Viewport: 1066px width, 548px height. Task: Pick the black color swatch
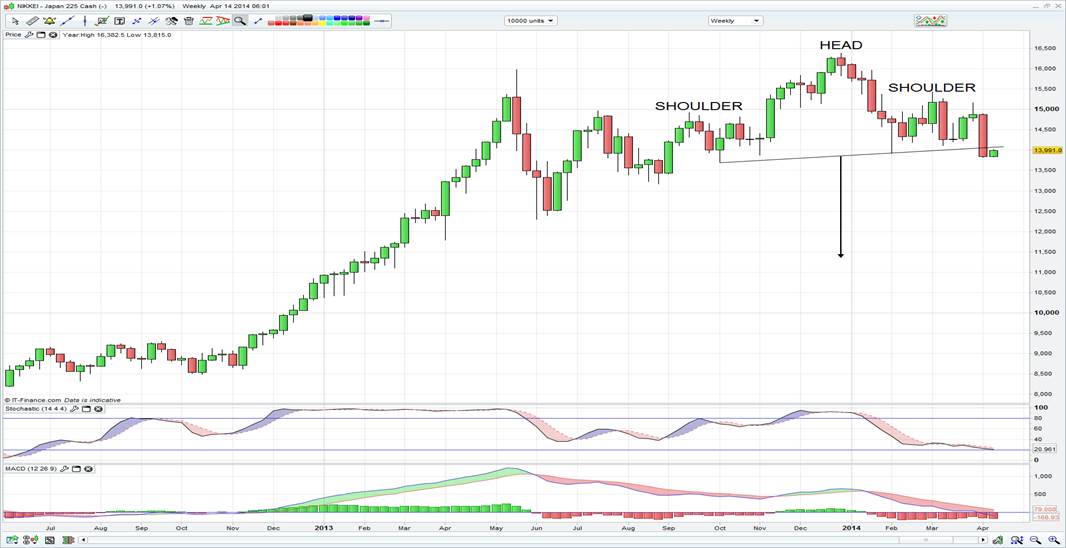point(307,18)
